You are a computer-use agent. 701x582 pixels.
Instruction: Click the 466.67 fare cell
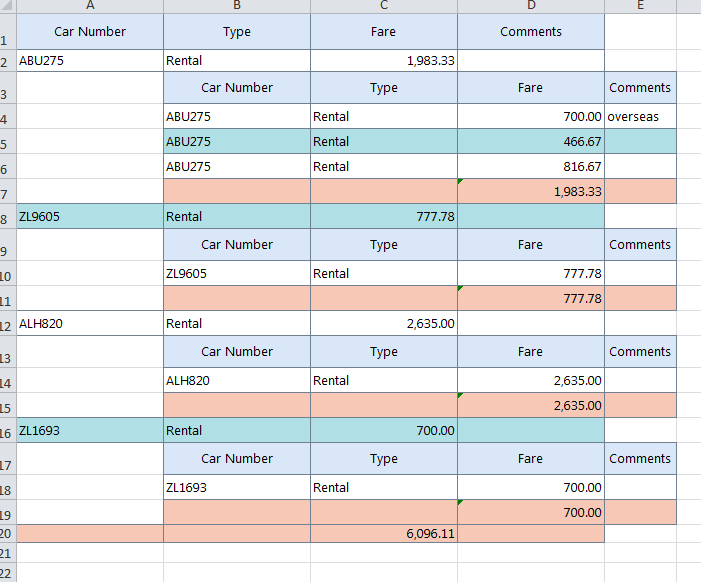(531, 142)
